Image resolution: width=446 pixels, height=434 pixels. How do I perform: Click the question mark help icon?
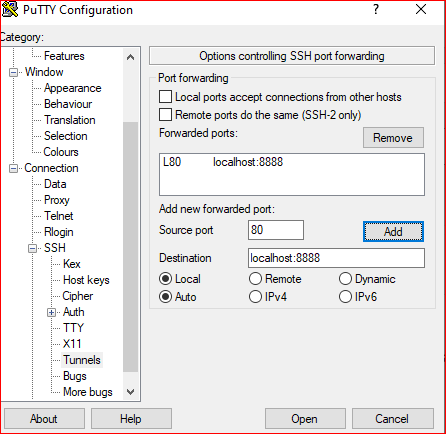[376, 9]
